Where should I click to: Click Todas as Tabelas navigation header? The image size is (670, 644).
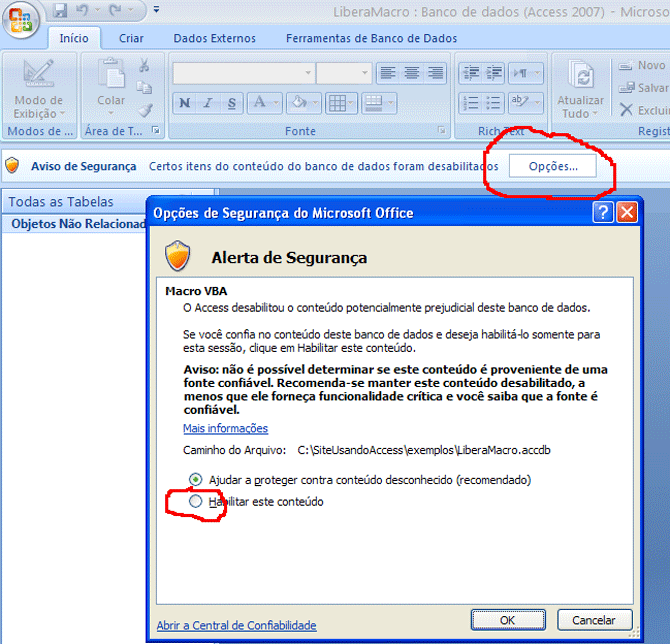click(x=61, y=201)
